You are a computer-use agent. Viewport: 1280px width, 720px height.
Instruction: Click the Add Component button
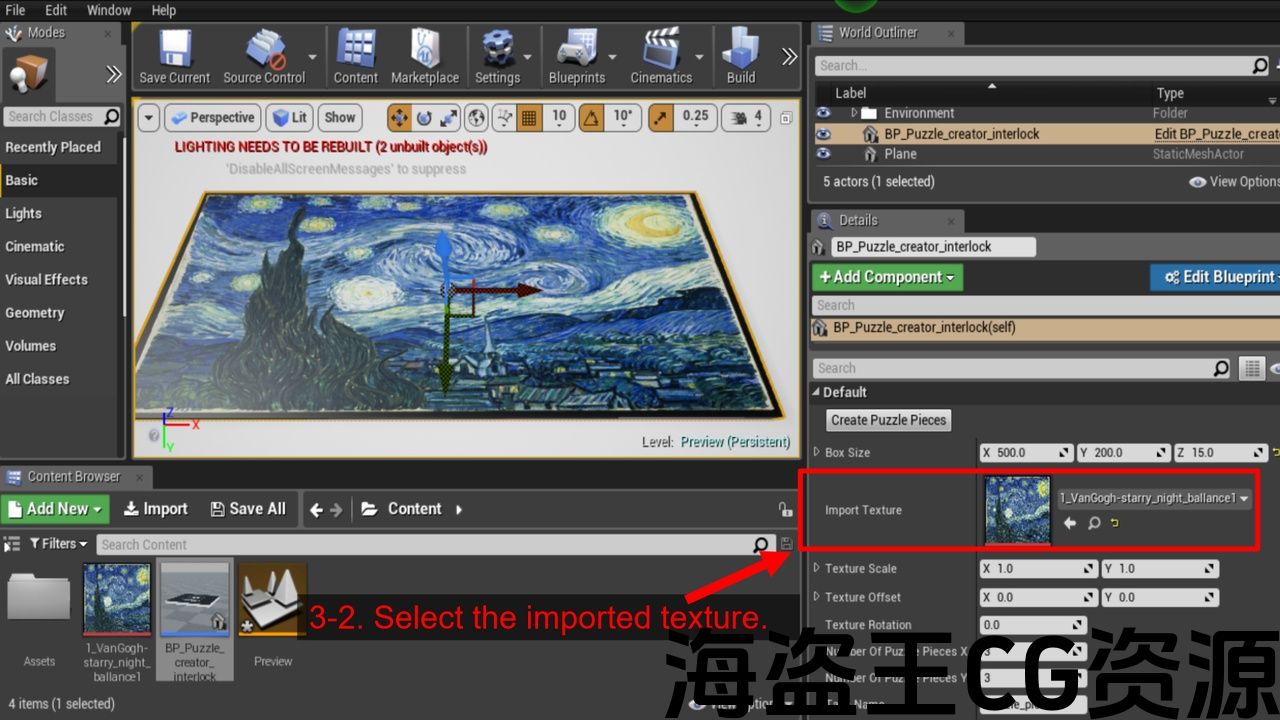887,277
